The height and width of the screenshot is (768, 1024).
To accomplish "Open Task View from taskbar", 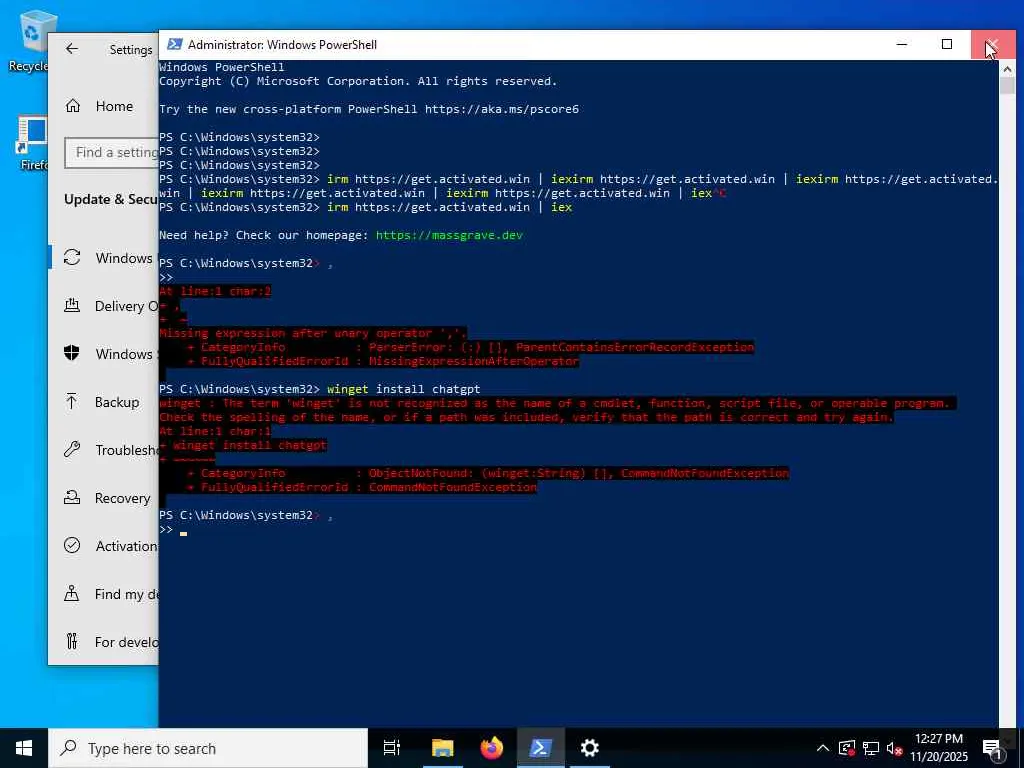I will click(392, 748).
